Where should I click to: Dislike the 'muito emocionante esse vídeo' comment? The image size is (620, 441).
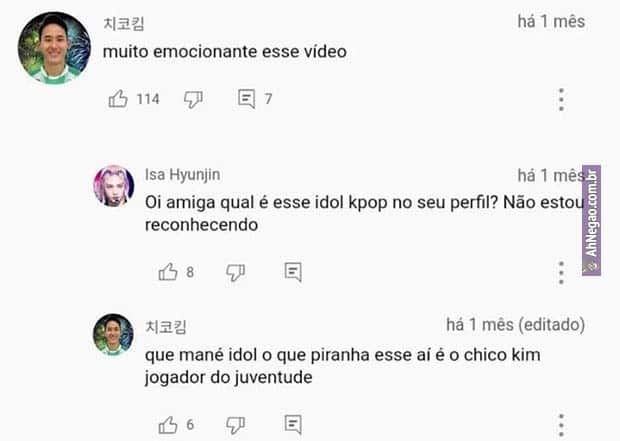(194, 99)
